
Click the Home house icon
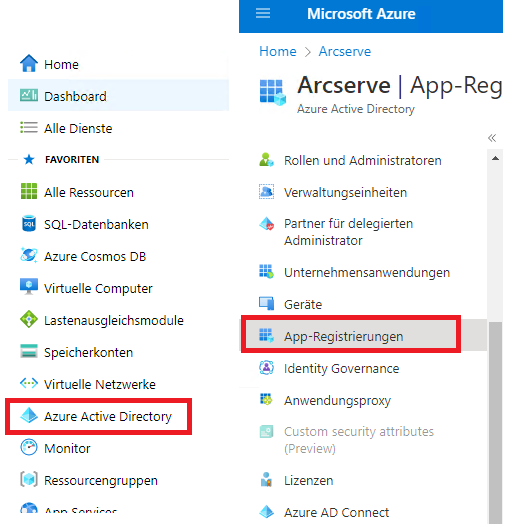(29, 63)
